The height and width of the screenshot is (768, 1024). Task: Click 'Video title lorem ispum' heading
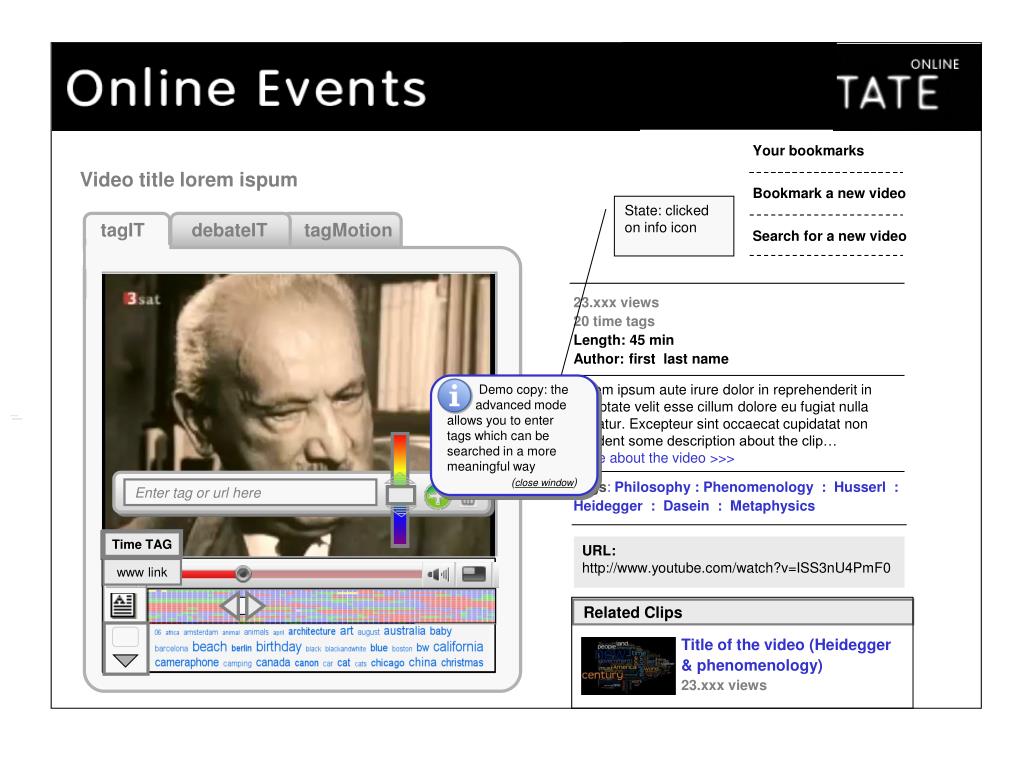189,180
